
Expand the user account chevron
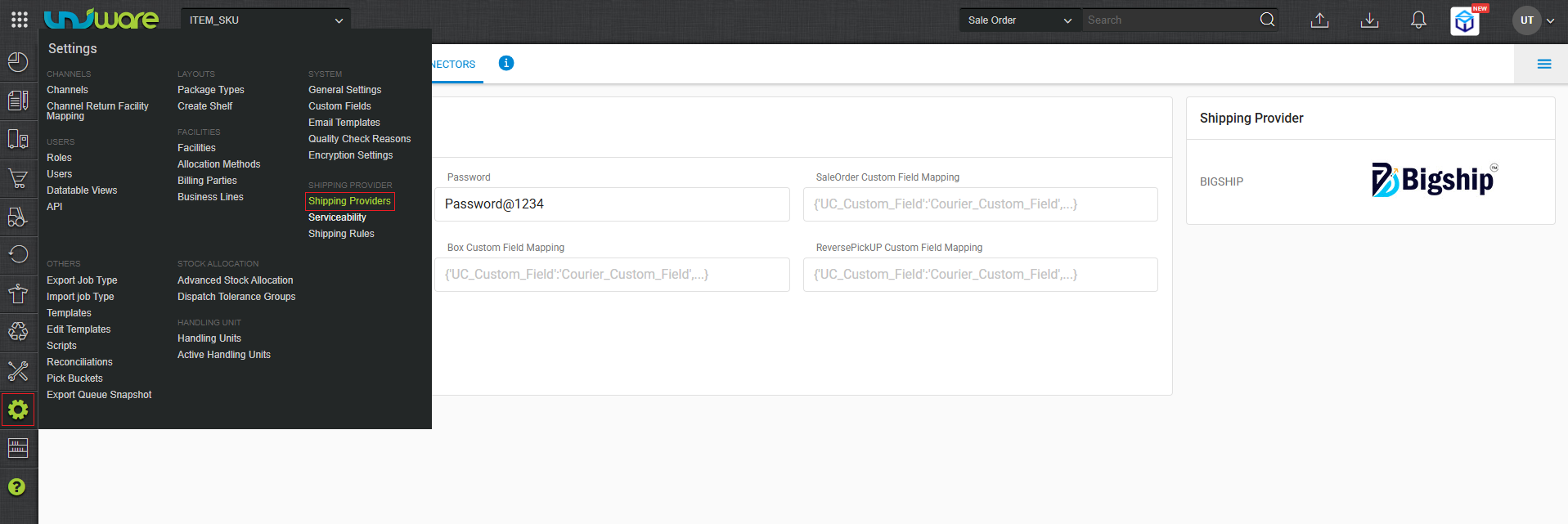tap(1550, 20)
